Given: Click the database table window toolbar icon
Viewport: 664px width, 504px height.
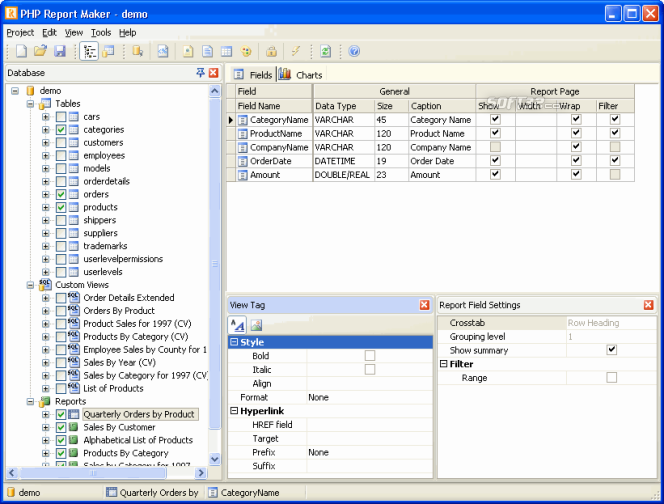Looking at the screenshot, I should (x=108, y=51).
